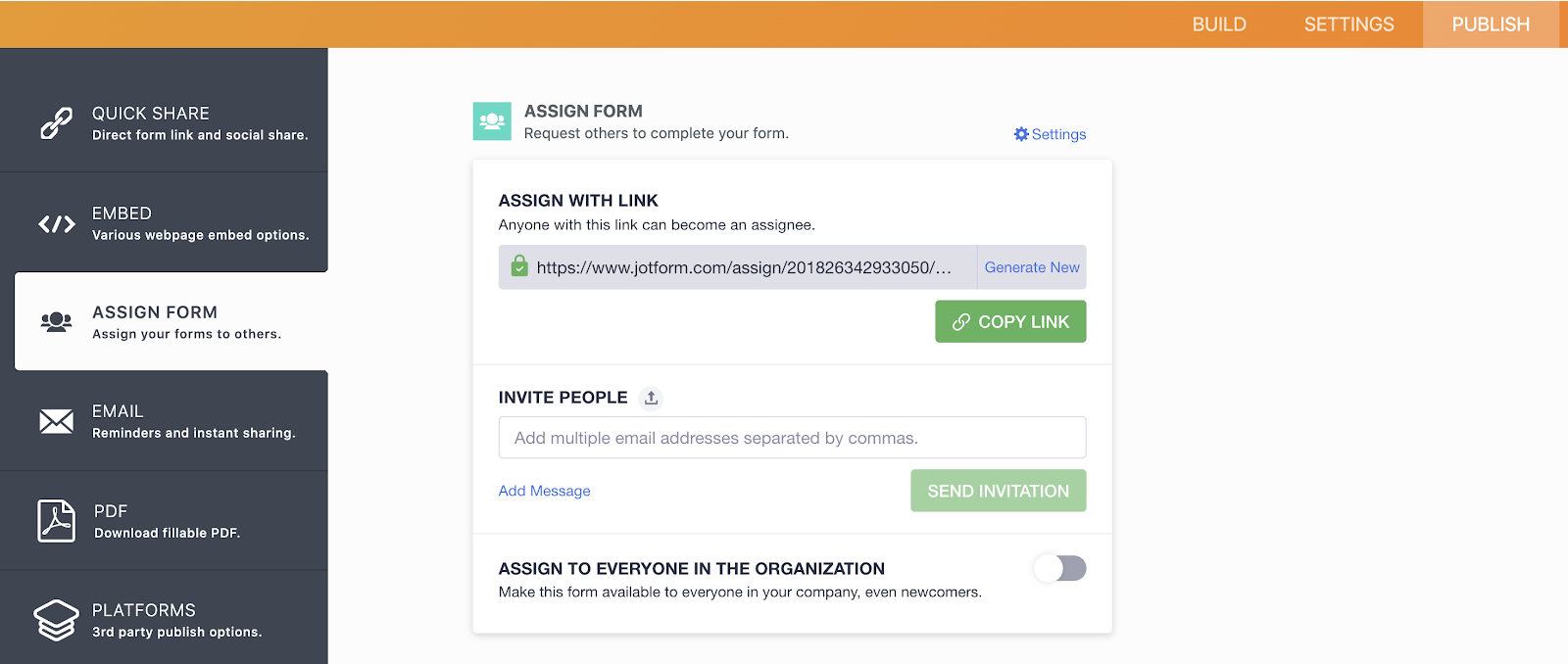Click the Platforms stacked layers icon
Screen dimensions: 1568x664
pos(56,620)
